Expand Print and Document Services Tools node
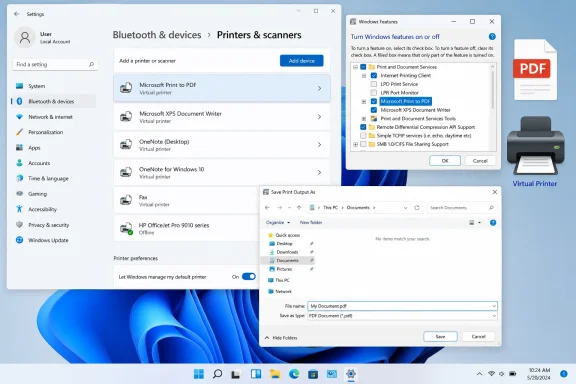 point(364,119)
